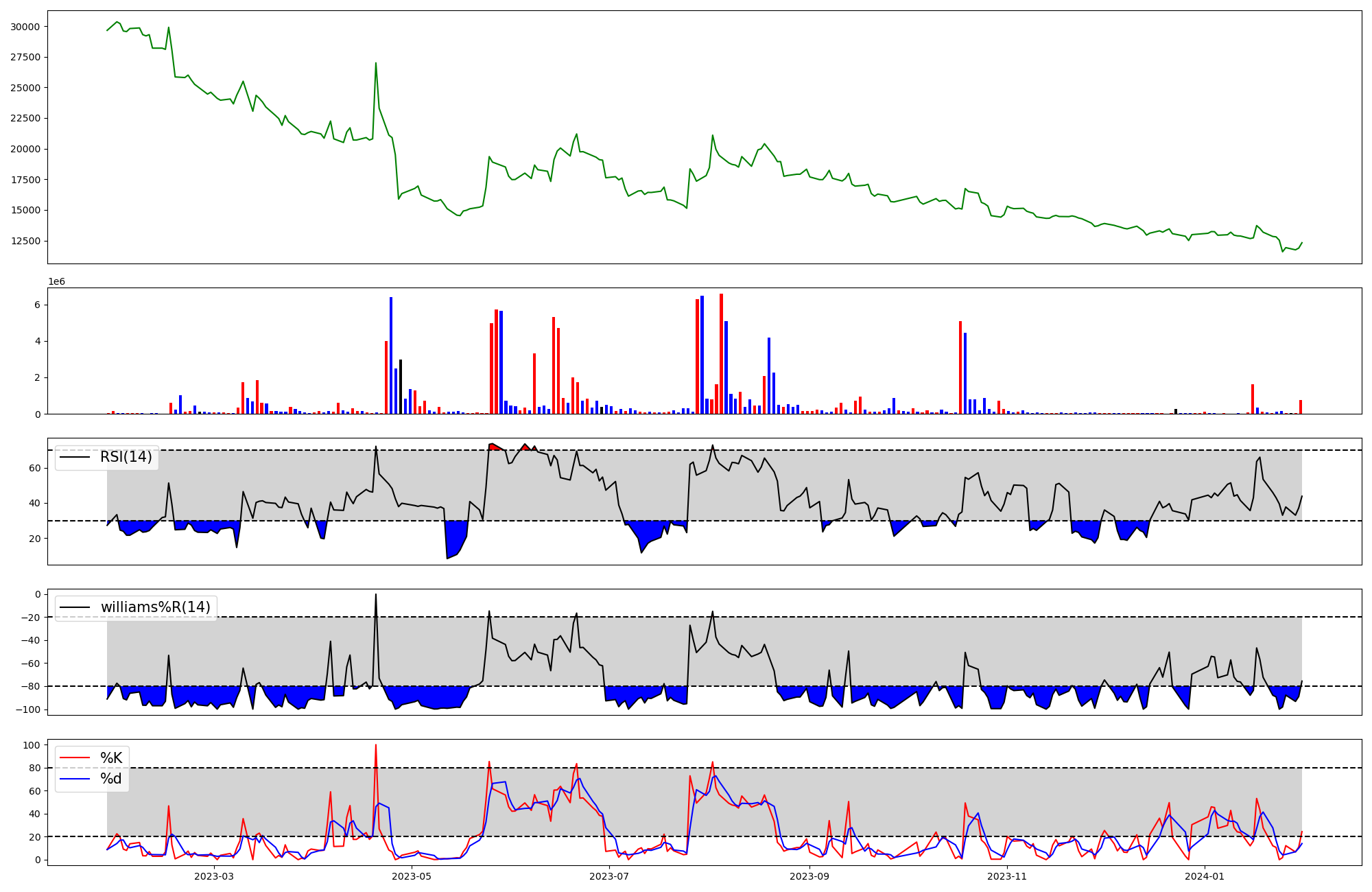Viewport: 1372px width, 892px height.
Task: Click the 17500 price axis label
Action: tap(25, 180)
